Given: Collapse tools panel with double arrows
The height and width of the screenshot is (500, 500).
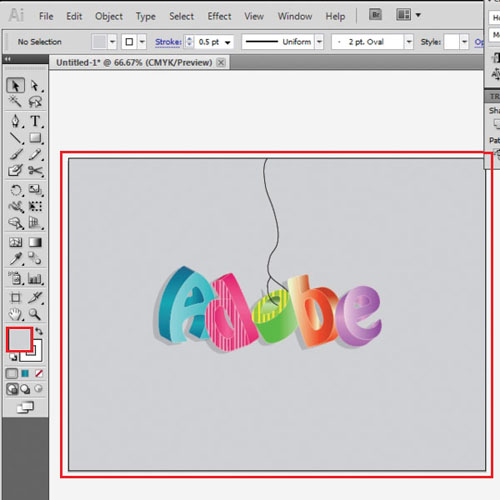Looking at the screenshot, I should pyautogui.click(x=8, y=59).
